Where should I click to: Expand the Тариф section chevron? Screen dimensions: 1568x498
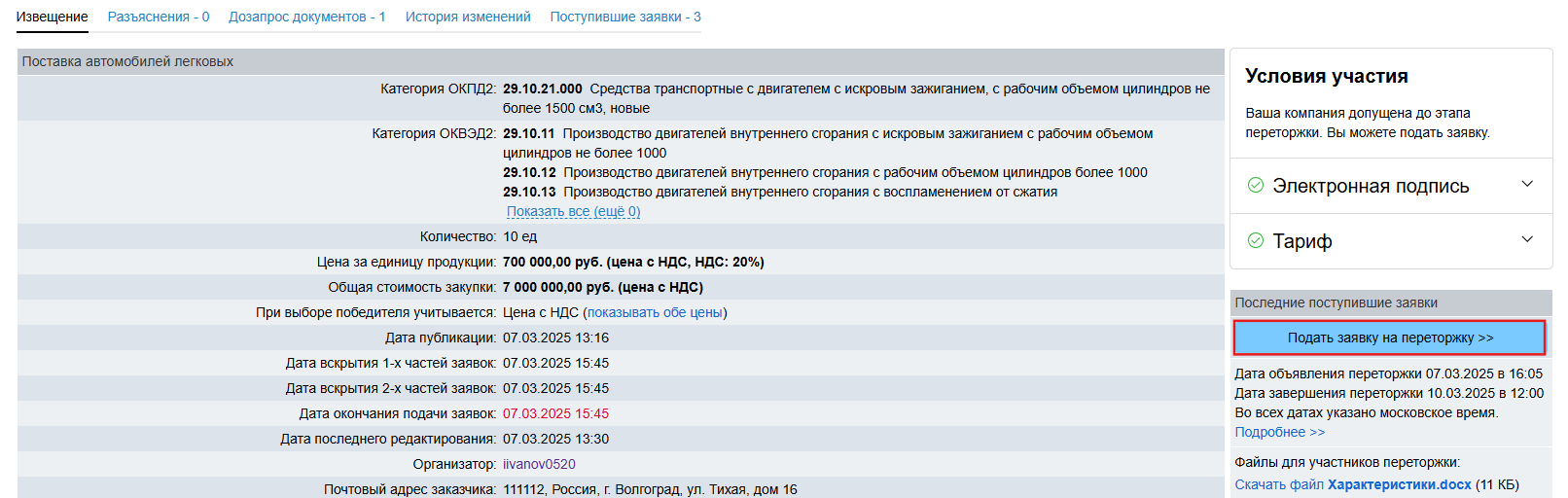pos(1527,240)
